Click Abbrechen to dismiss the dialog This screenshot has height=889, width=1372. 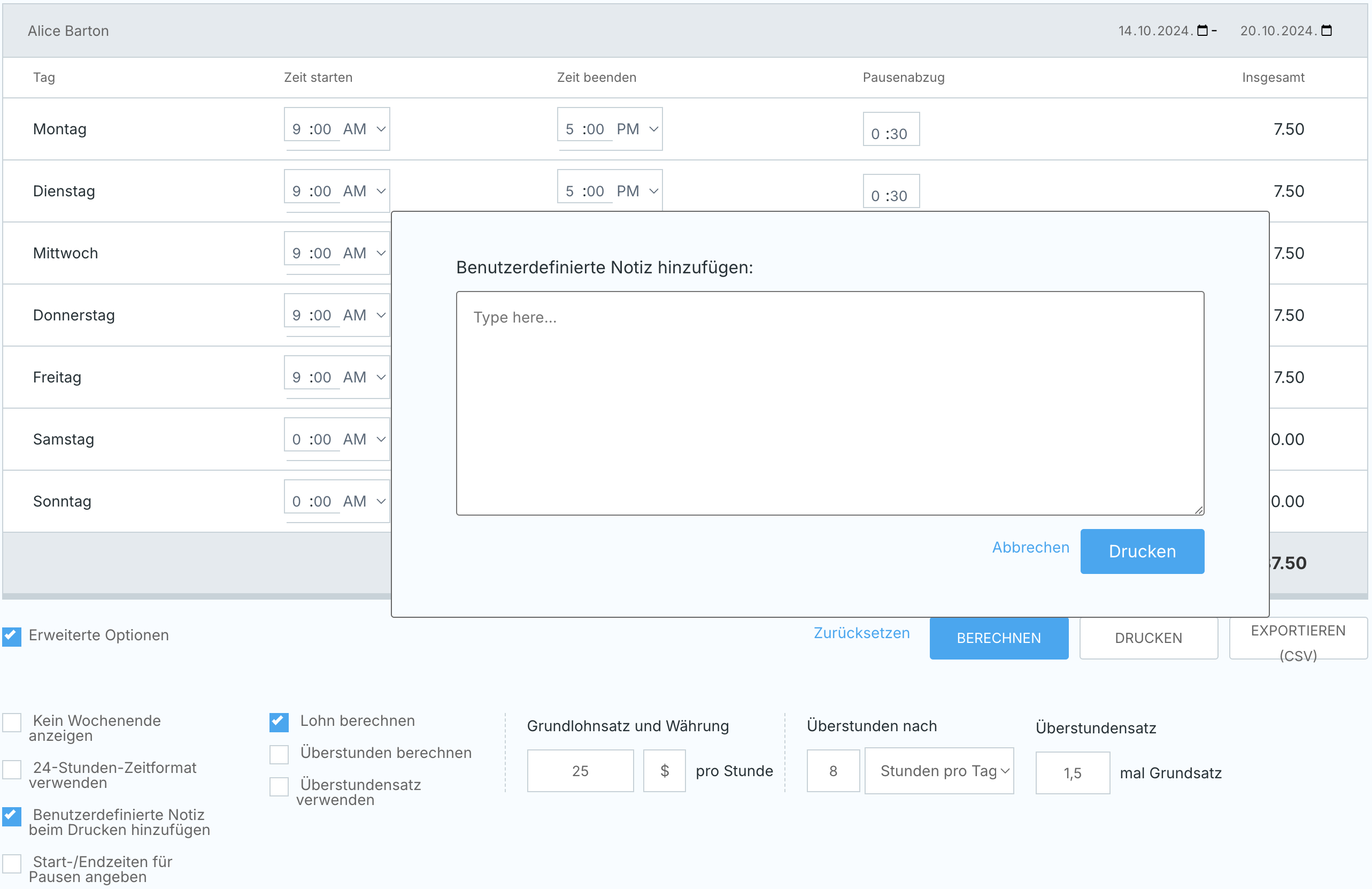(1029, 546)
